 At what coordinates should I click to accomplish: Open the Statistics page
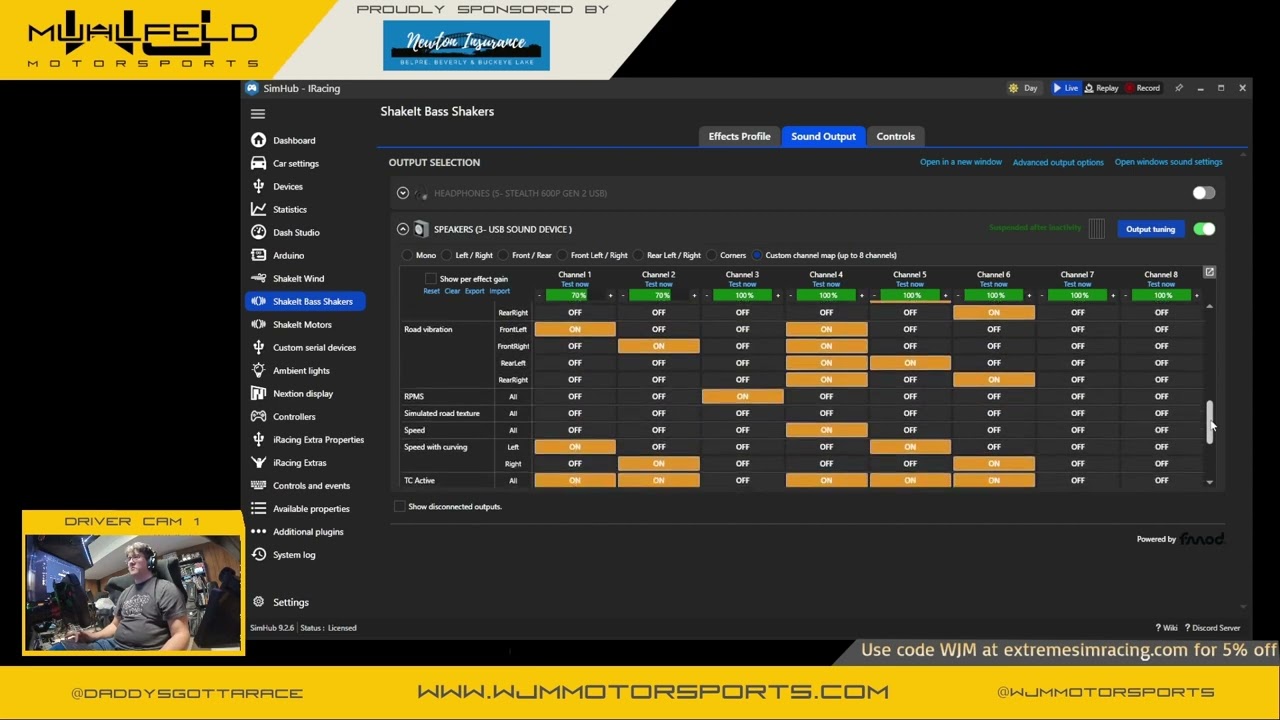(290, 210)
